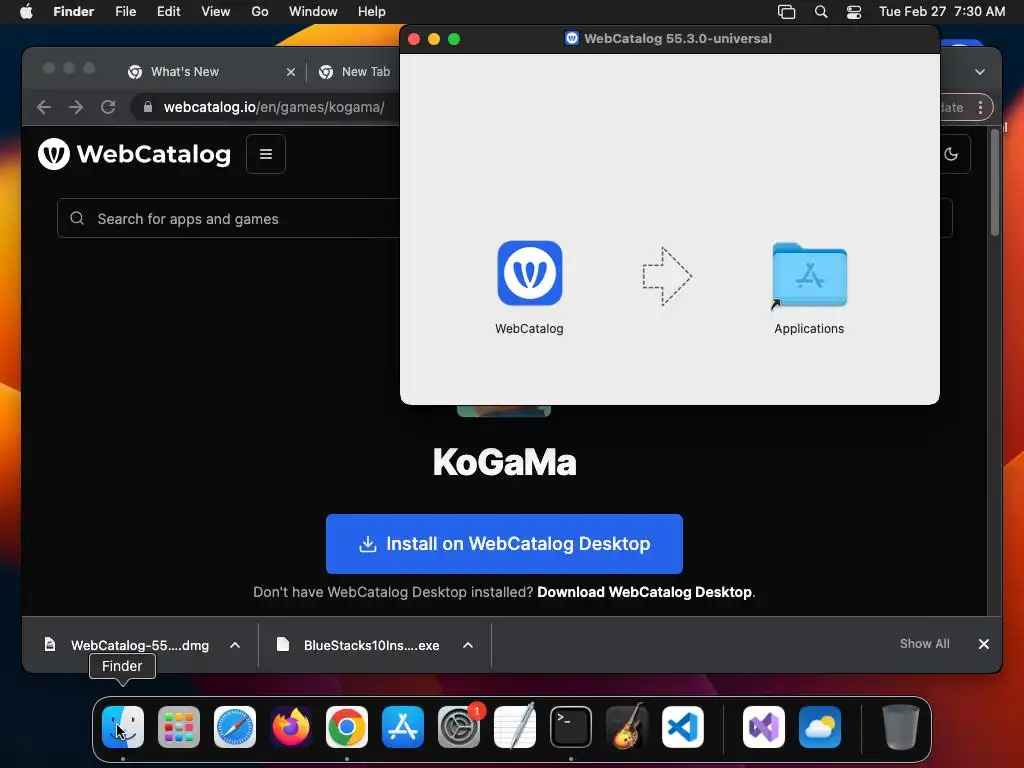
Task: Open Spotlight search in menu bar
Action: click(821, 12)
